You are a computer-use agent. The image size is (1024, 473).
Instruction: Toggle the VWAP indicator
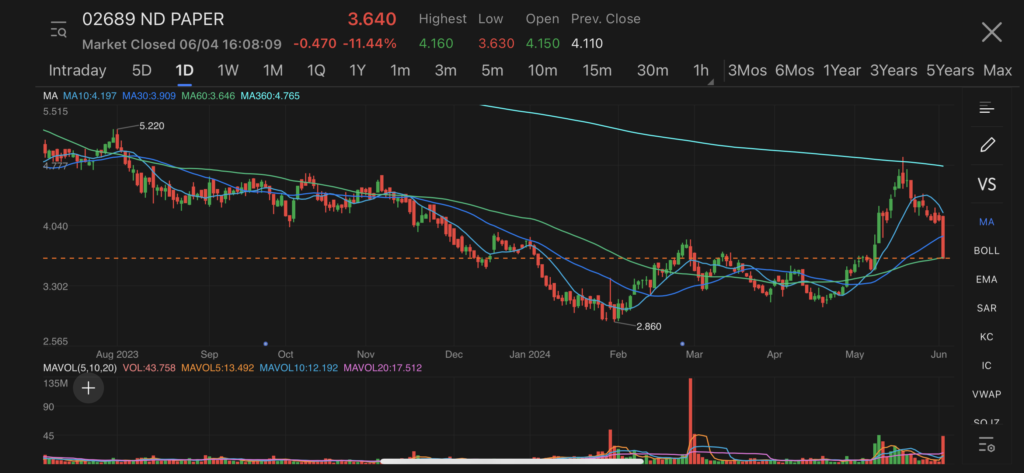click(987, 394)
